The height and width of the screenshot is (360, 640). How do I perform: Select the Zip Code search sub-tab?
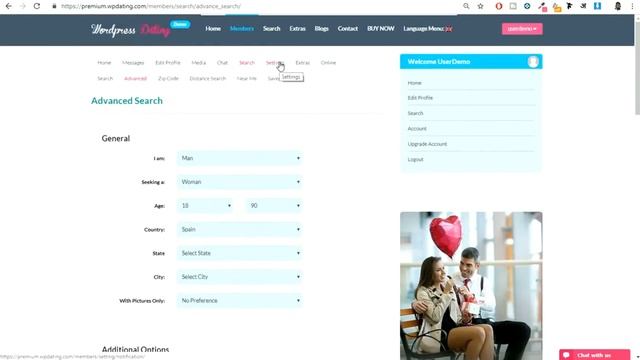tap(169, 78)
